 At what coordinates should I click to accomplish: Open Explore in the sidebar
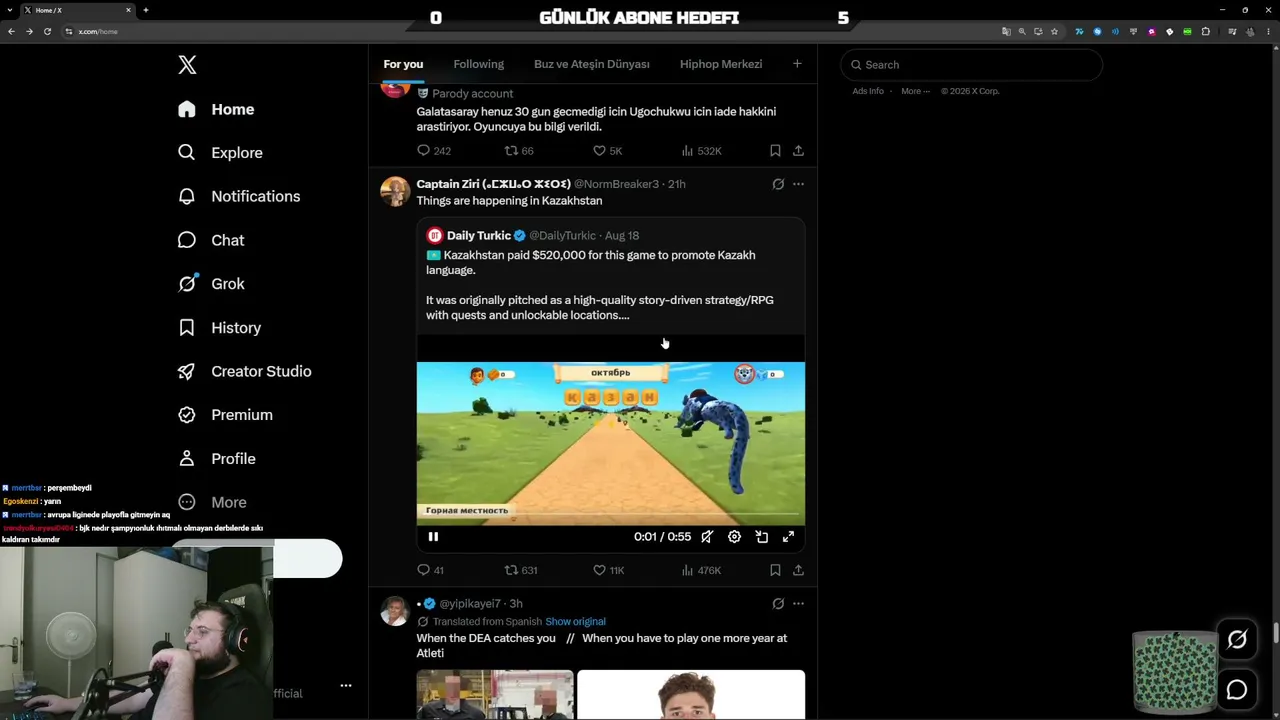pos(220,153)
